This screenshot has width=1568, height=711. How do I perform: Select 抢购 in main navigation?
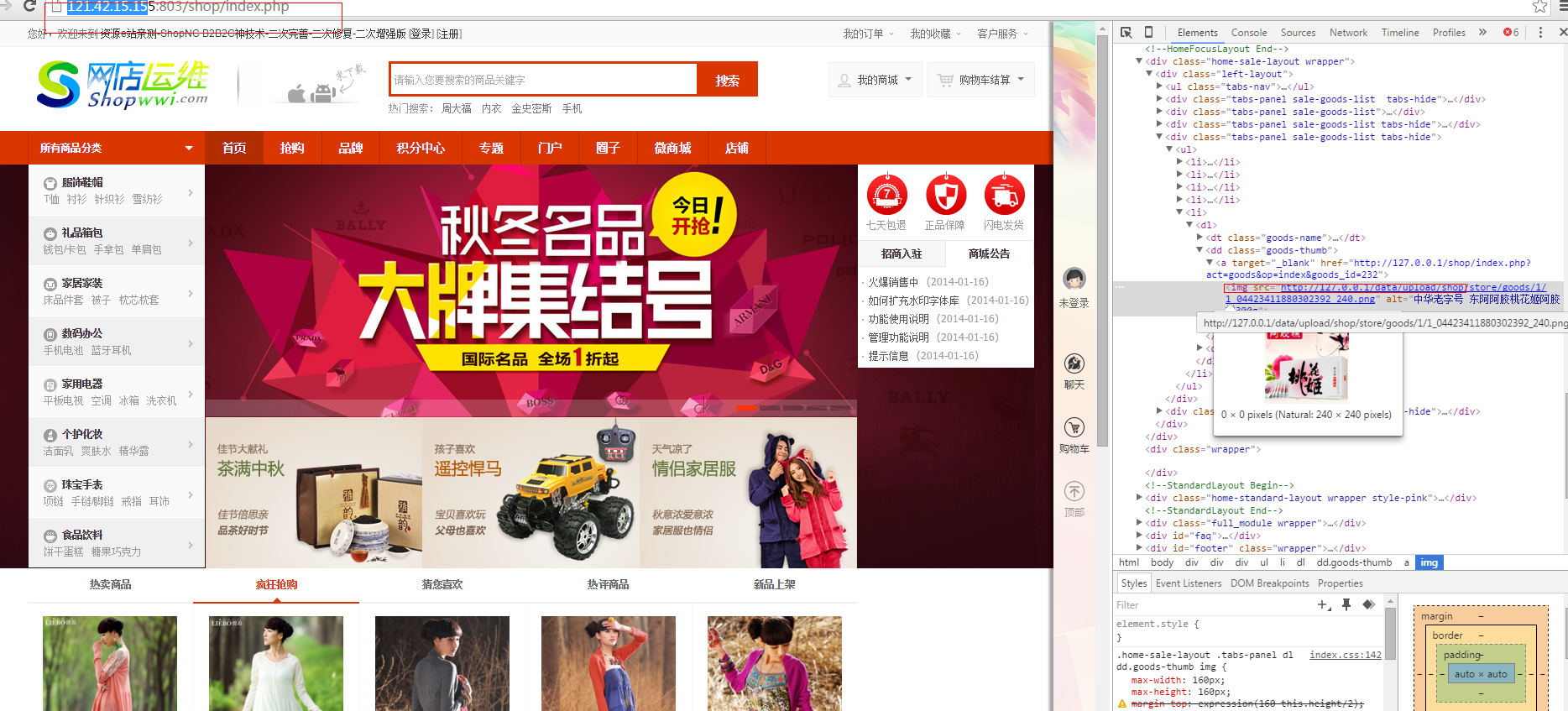pyautogui.click(x=292, y=148)
